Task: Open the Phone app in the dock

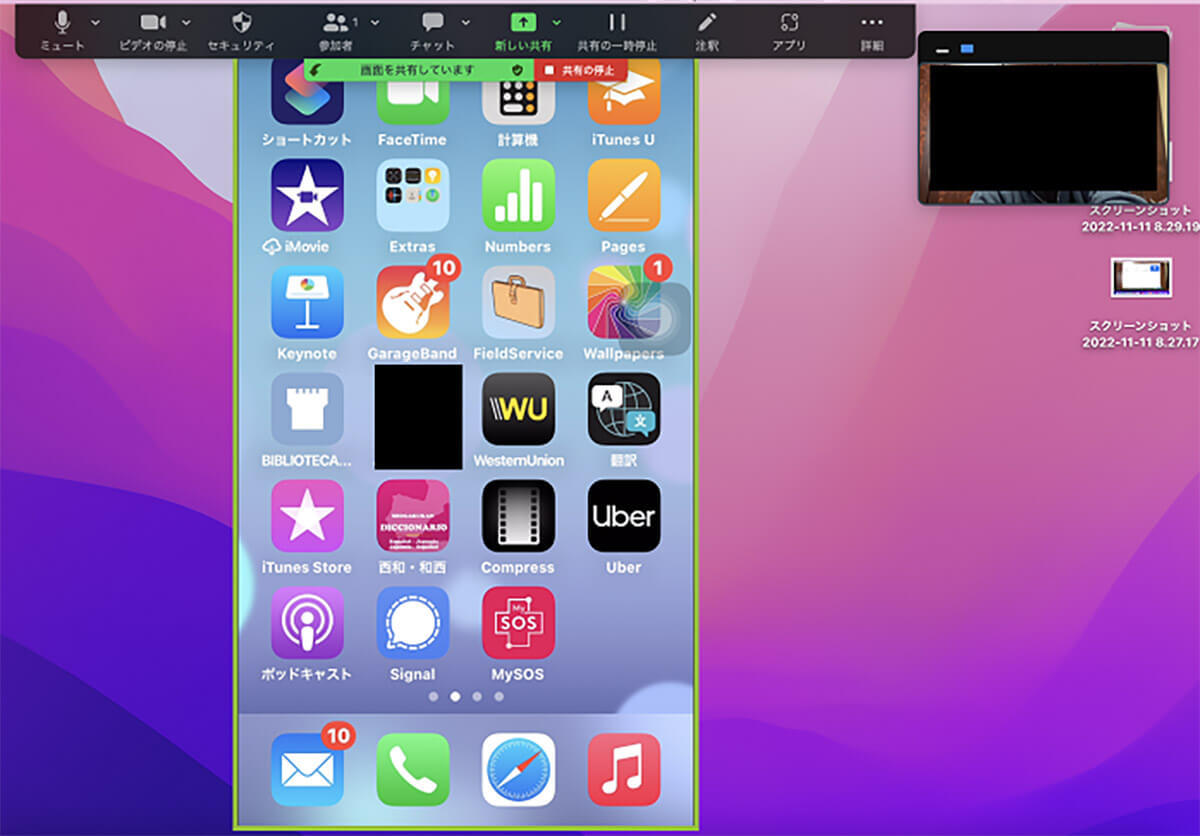Action: point(413,770)
